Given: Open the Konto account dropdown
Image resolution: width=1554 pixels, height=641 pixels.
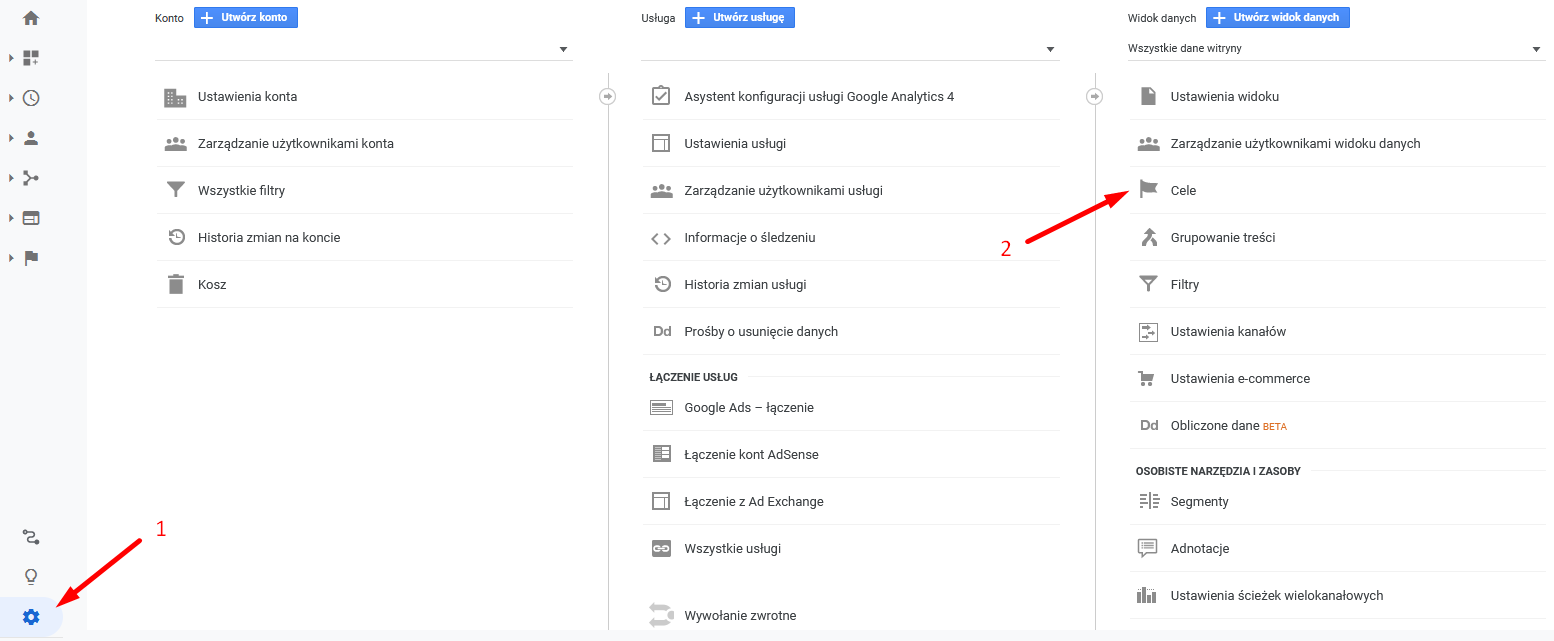Looking at the screenshot, I should pyautogui.click(x=364, y=49).
